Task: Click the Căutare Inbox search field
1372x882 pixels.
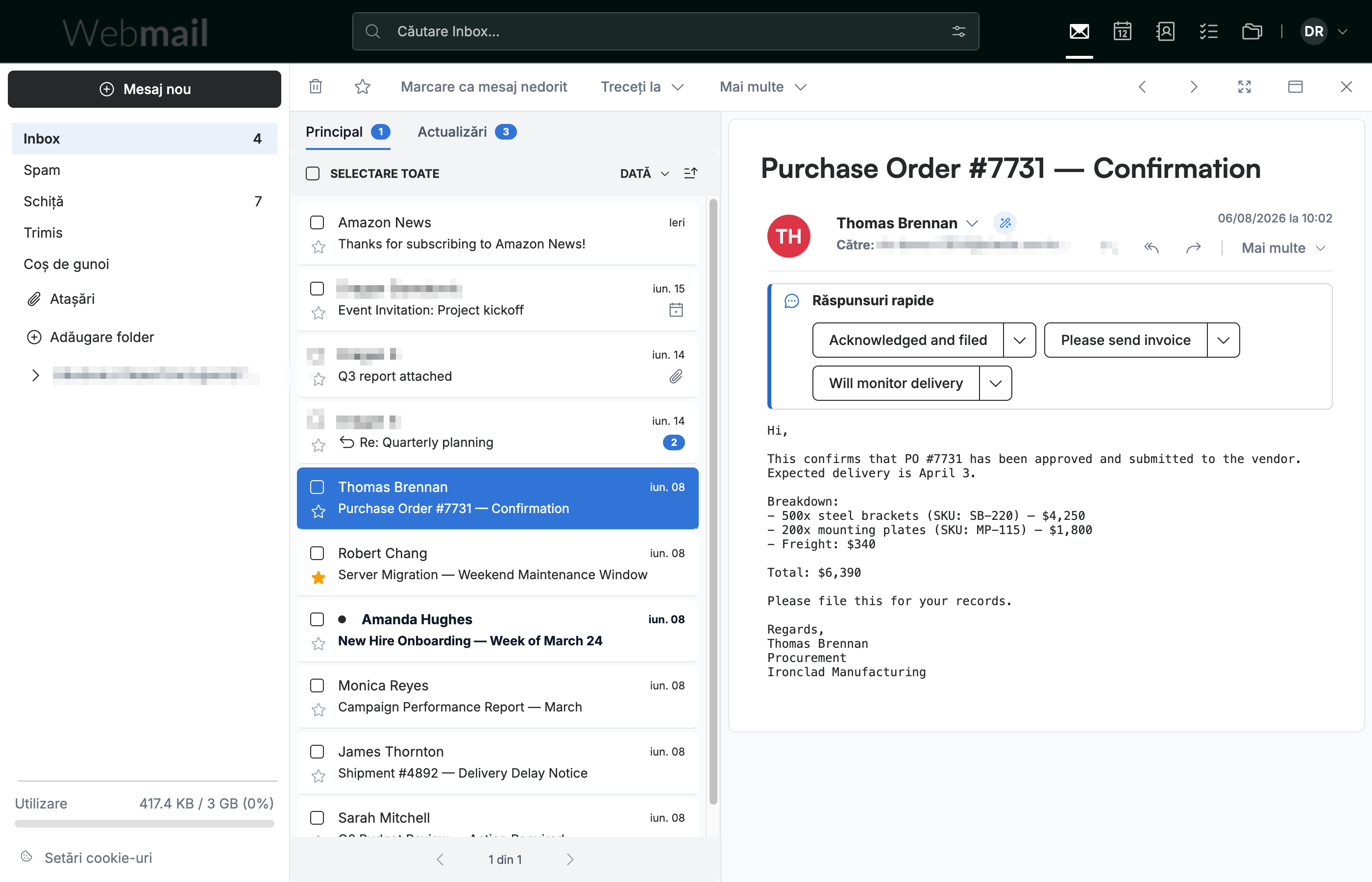Action: 665,31
